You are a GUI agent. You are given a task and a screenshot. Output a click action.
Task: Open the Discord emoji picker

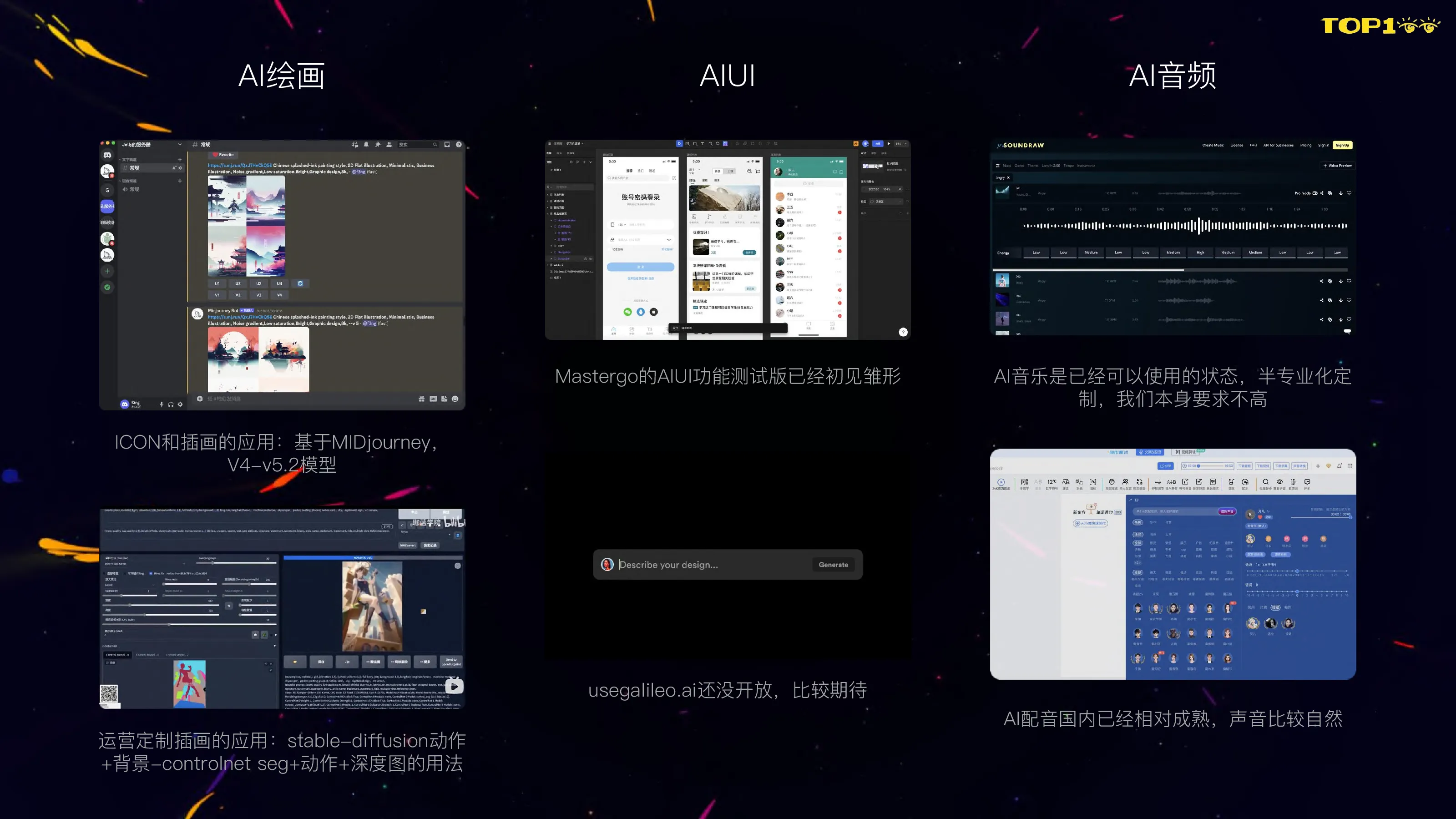click(455, 399)
